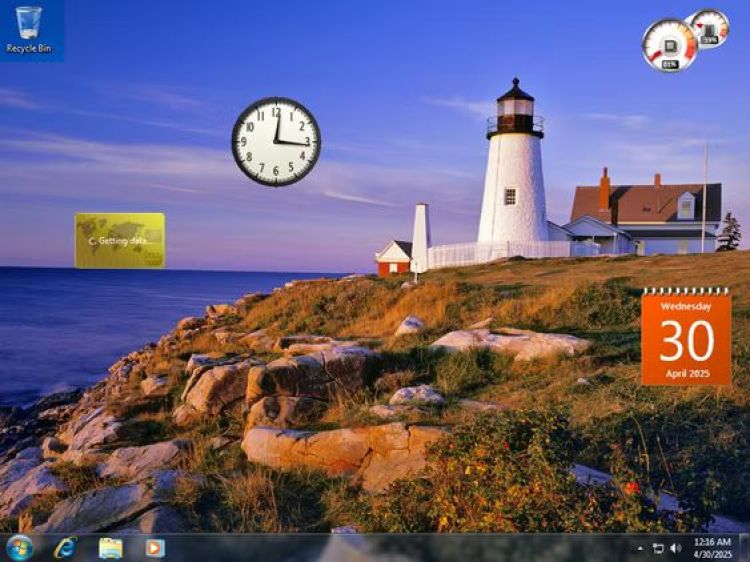Select the Recycle Bin desktop icon
Screen dimensions: 750x562
pyautogui.click(x=29, y=23)
